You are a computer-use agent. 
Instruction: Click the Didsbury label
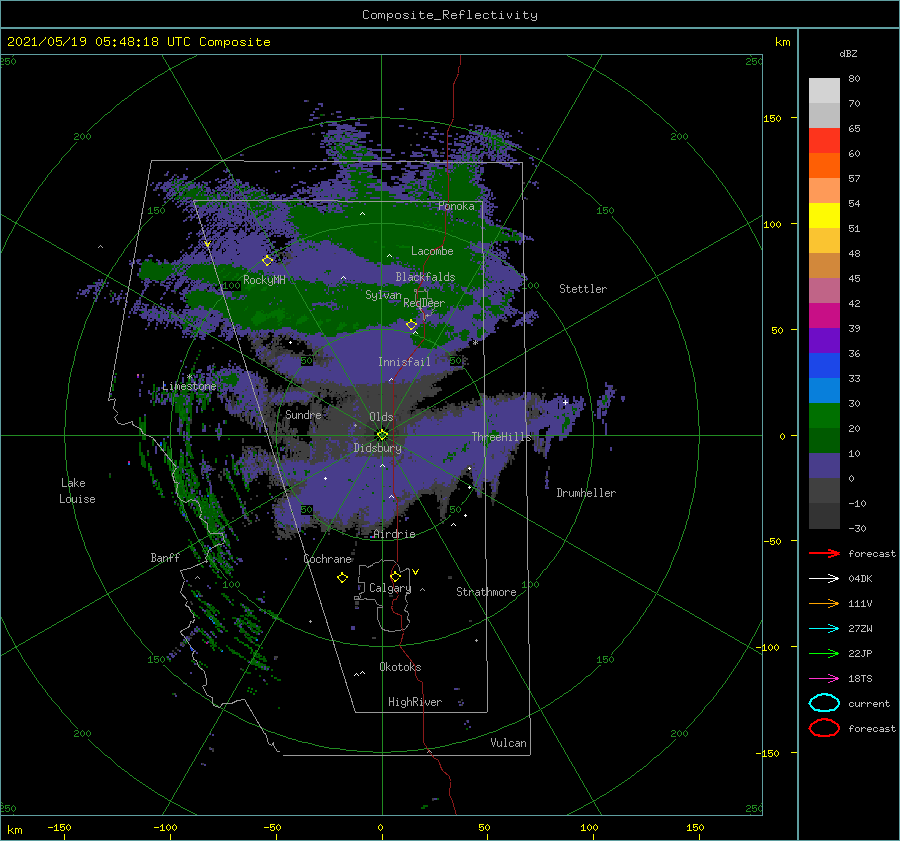(x=377, y=448)
